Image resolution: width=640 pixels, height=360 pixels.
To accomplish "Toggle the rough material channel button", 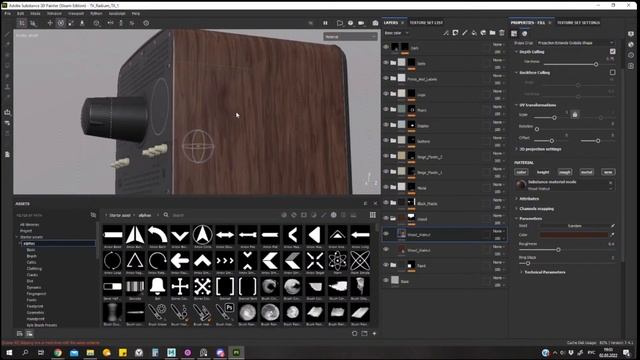I will [x=565, y=172].
